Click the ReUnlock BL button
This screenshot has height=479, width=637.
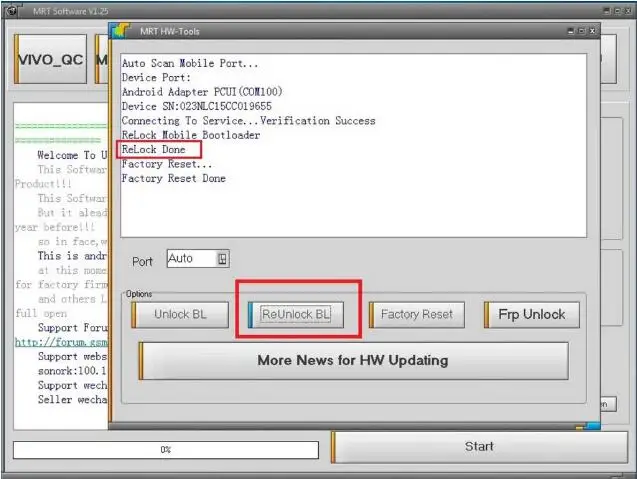pos(296,314)
